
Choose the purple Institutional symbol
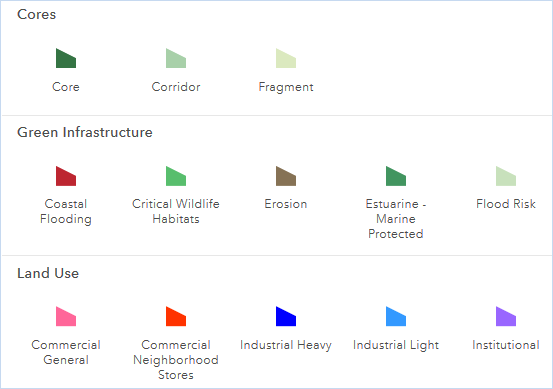[506, 316]
